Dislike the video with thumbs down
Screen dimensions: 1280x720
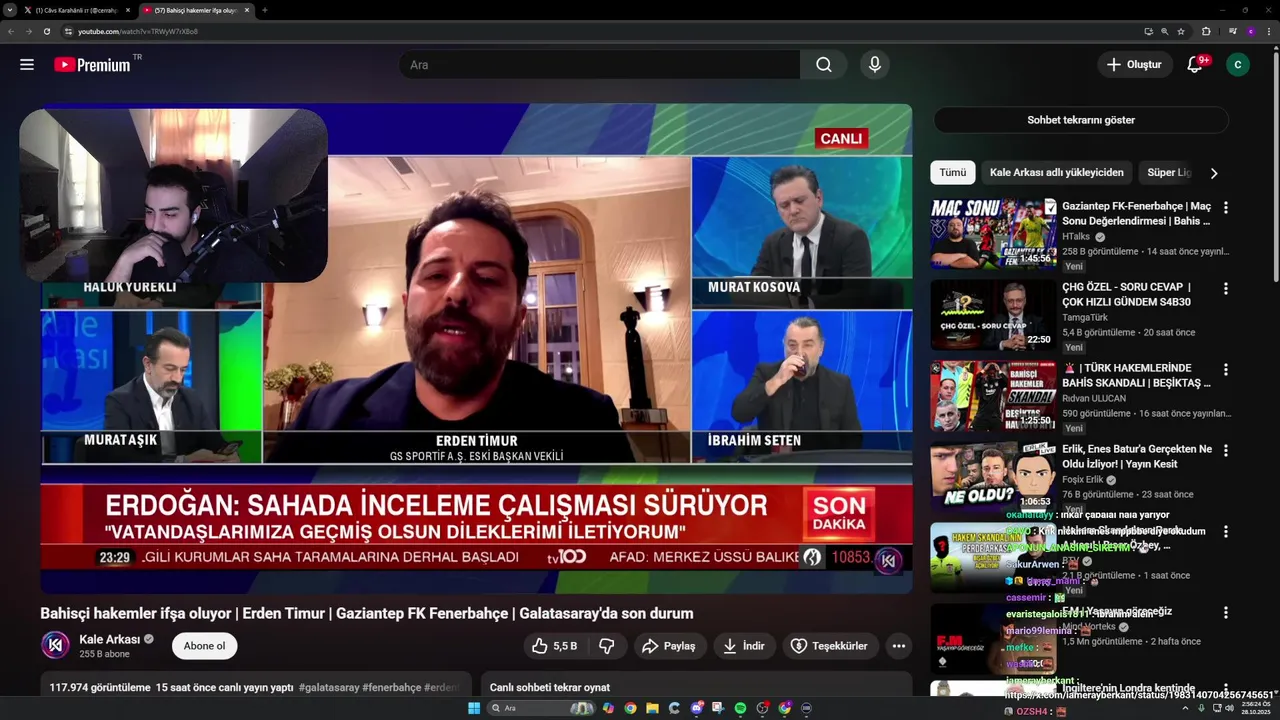tap(606, 646)
